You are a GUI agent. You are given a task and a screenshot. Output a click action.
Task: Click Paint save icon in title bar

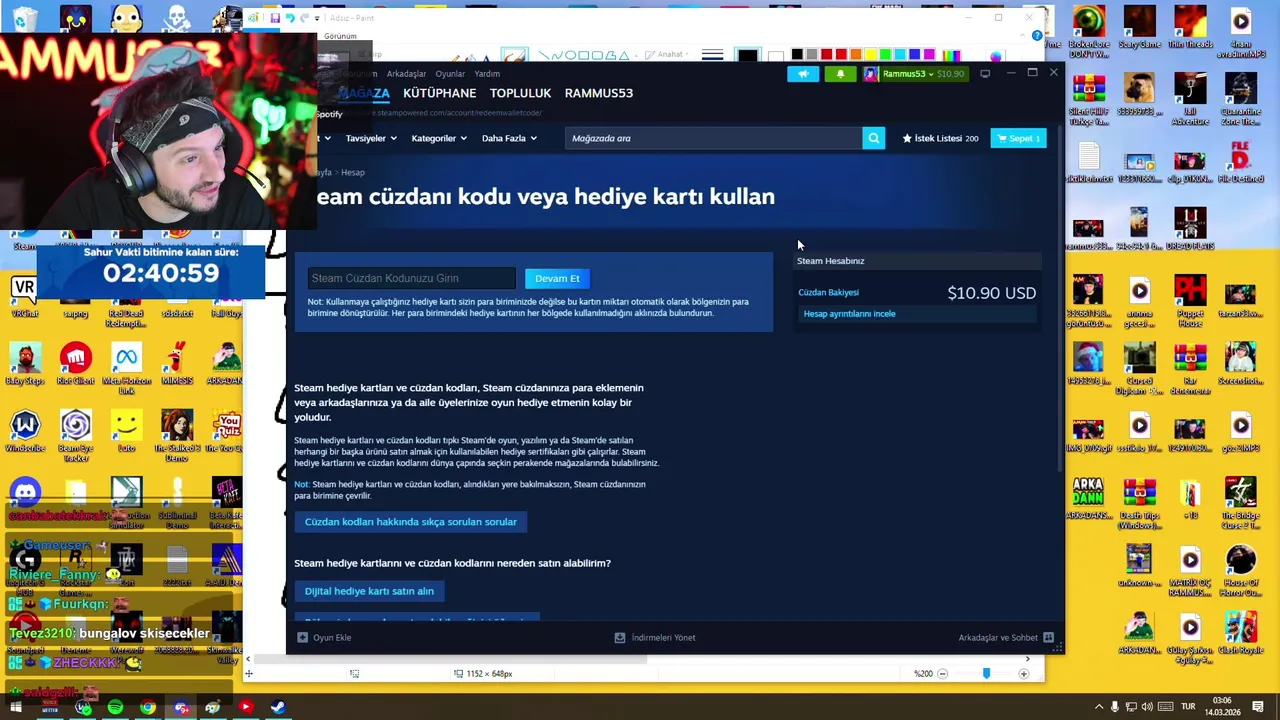tap(274, 18)
